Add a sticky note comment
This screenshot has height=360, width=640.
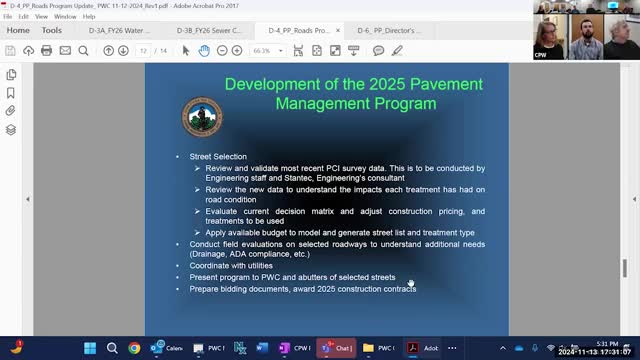(x=378, y=51)
